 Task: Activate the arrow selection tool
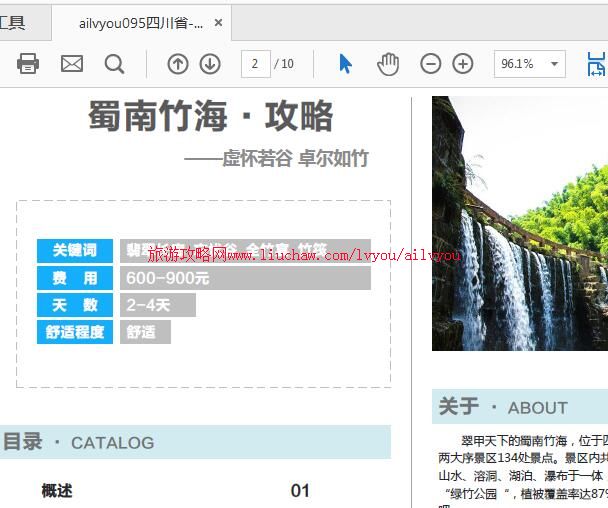coord(345,64)
